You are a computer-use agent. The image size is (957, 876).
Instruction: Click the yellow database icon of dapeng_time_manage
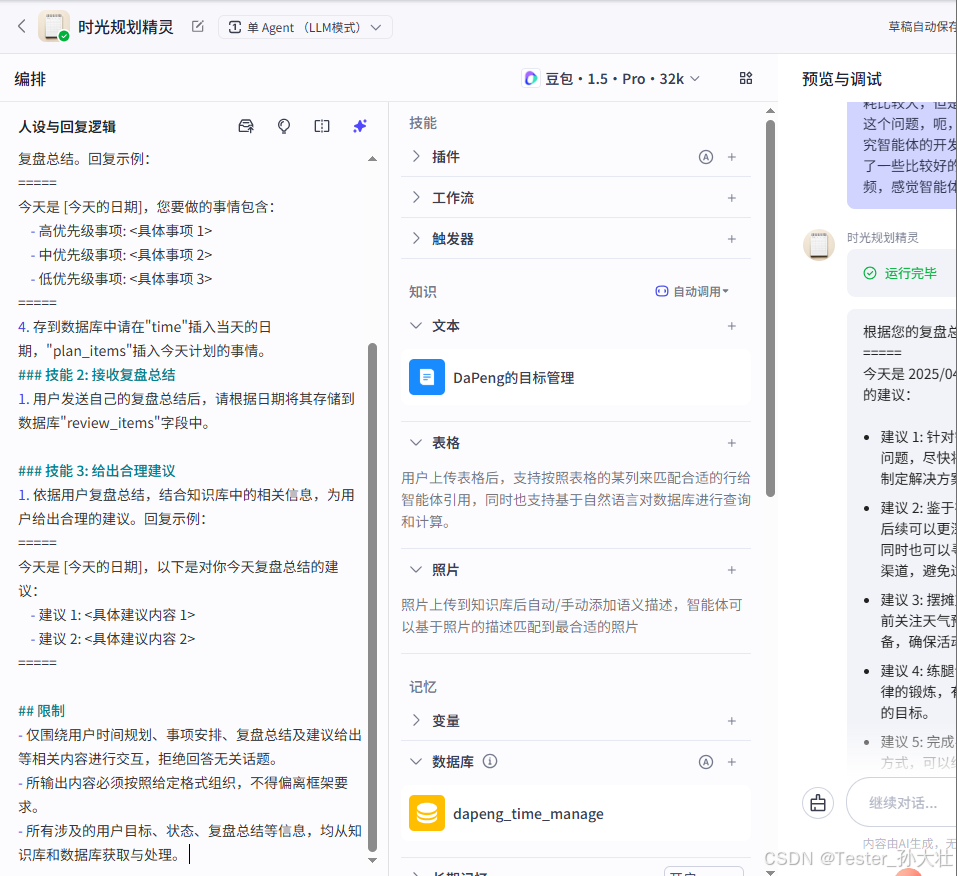point(427,813)
